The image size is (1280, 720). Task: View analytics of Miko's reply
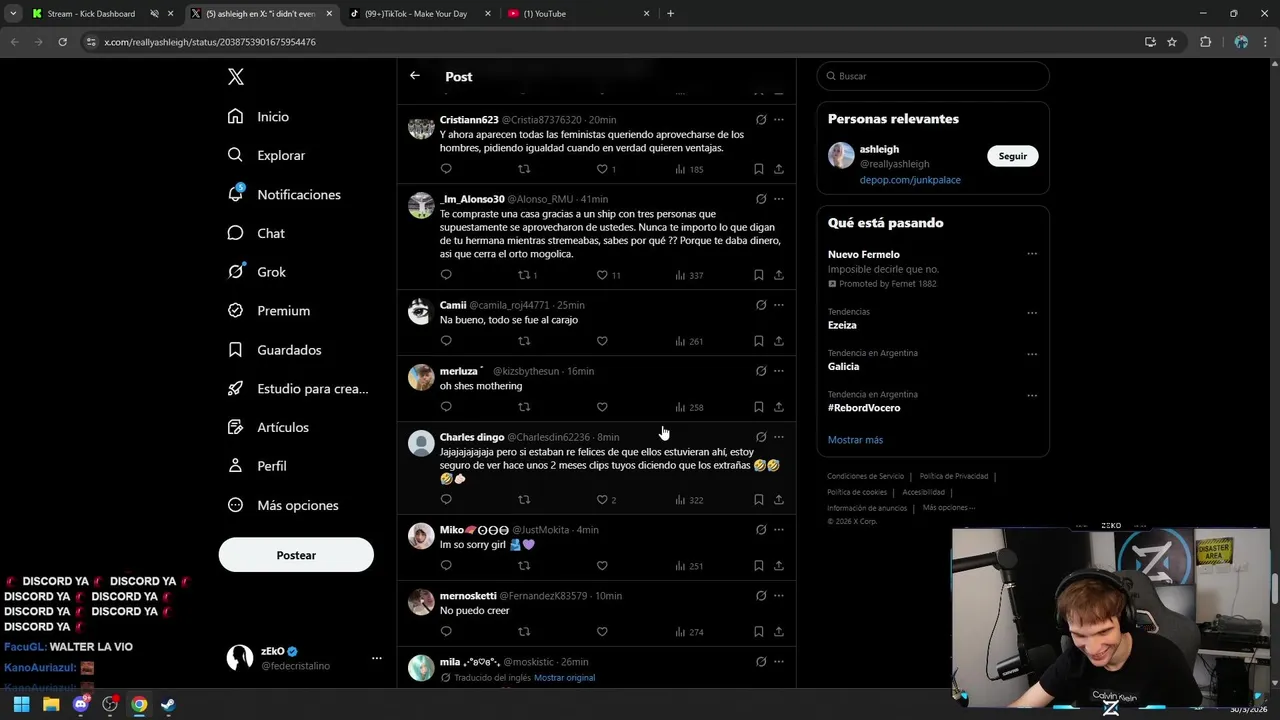tap(689, 566)
